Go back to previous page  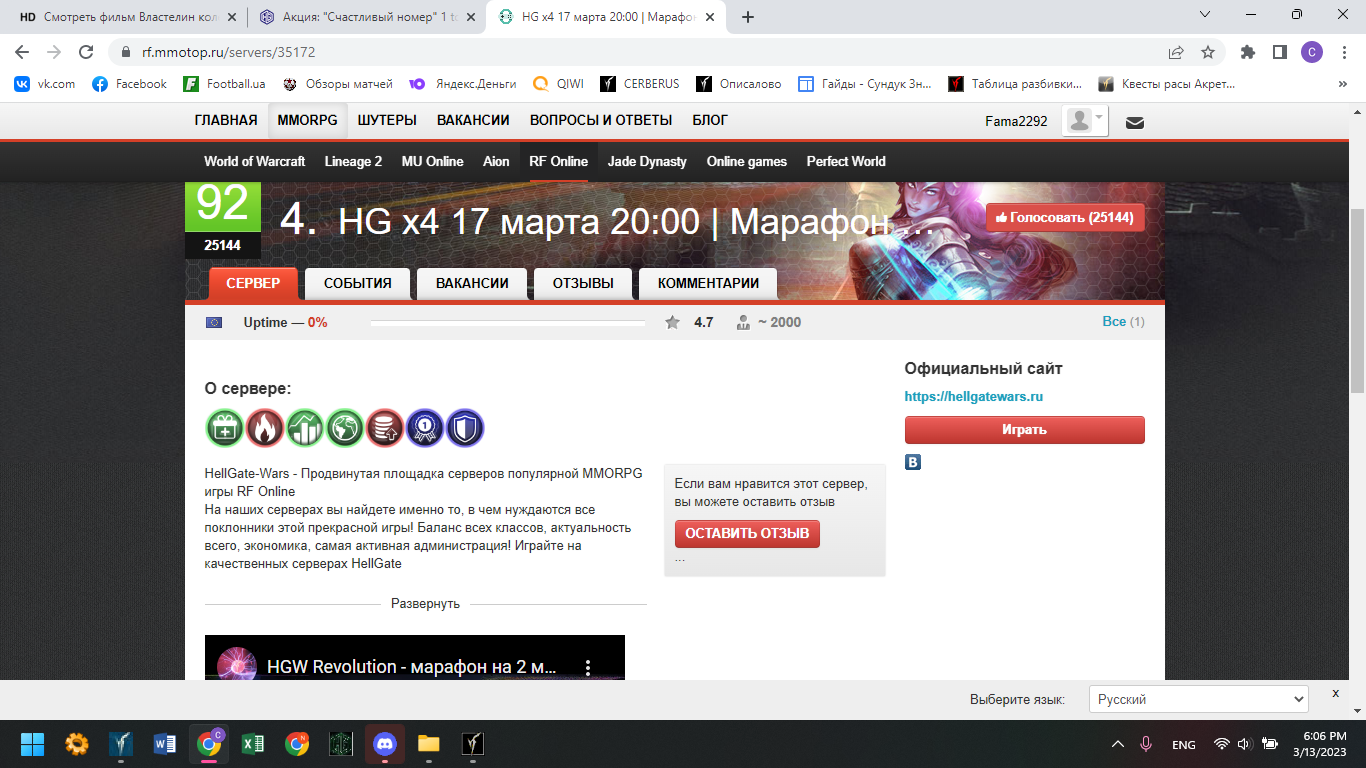22,52
